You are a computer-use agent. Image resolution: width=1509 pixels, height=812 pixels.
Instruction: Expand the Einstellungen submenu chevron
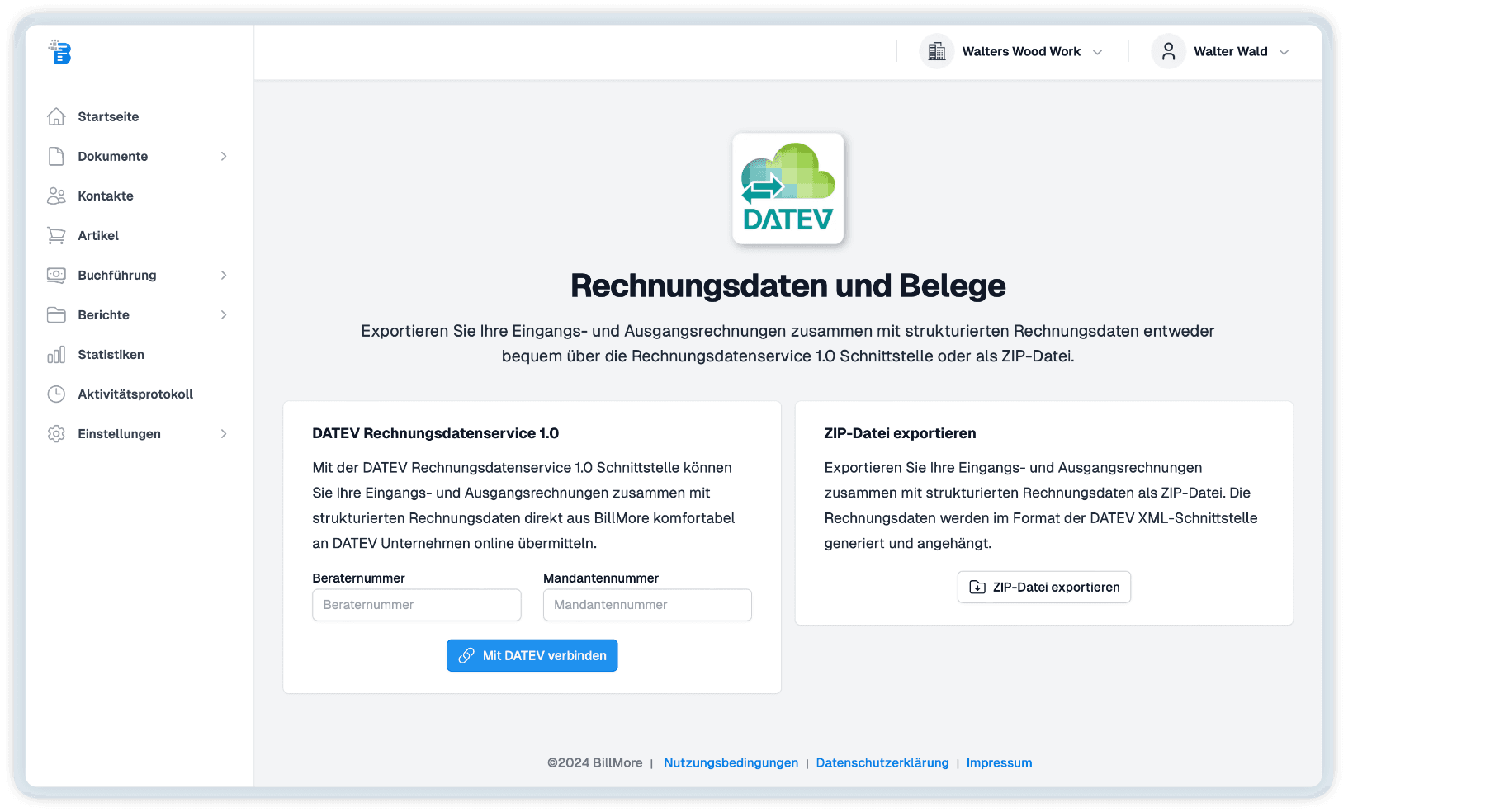[x=224, y=433]
